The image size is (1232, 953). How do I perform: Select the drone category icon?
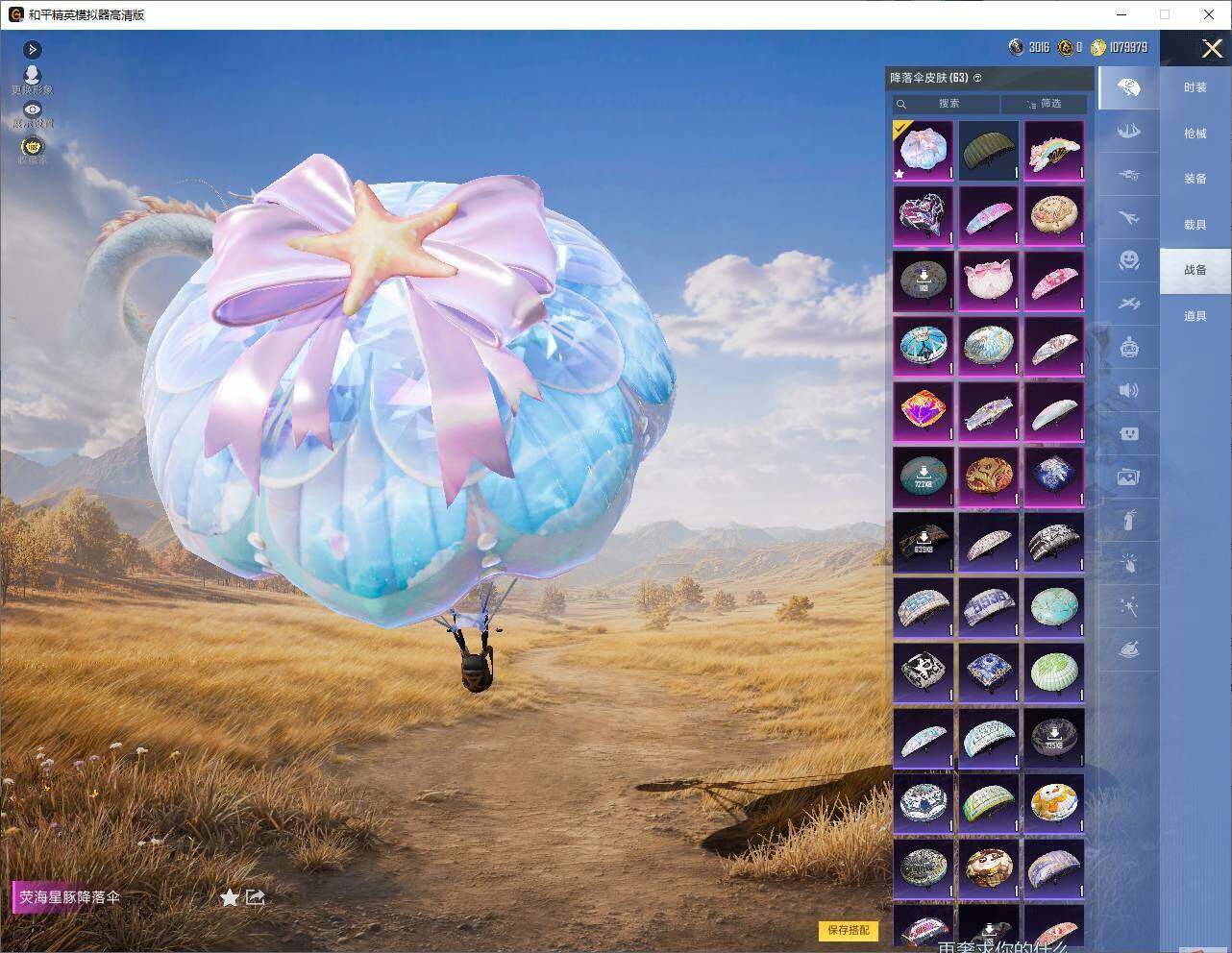(1129, 174)
